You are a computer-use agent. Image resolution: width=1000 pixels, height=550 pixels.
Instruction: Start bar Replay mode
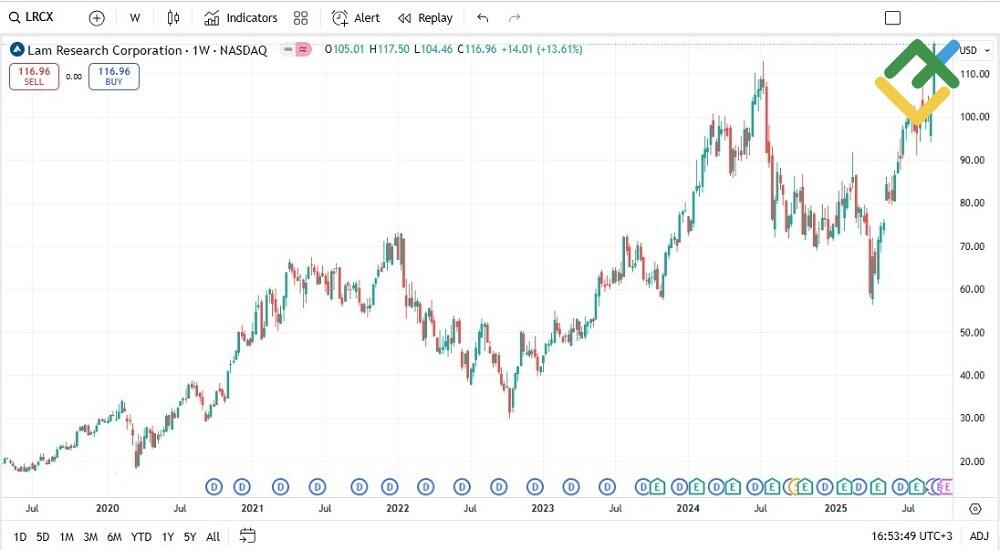(x=425, y=18)
